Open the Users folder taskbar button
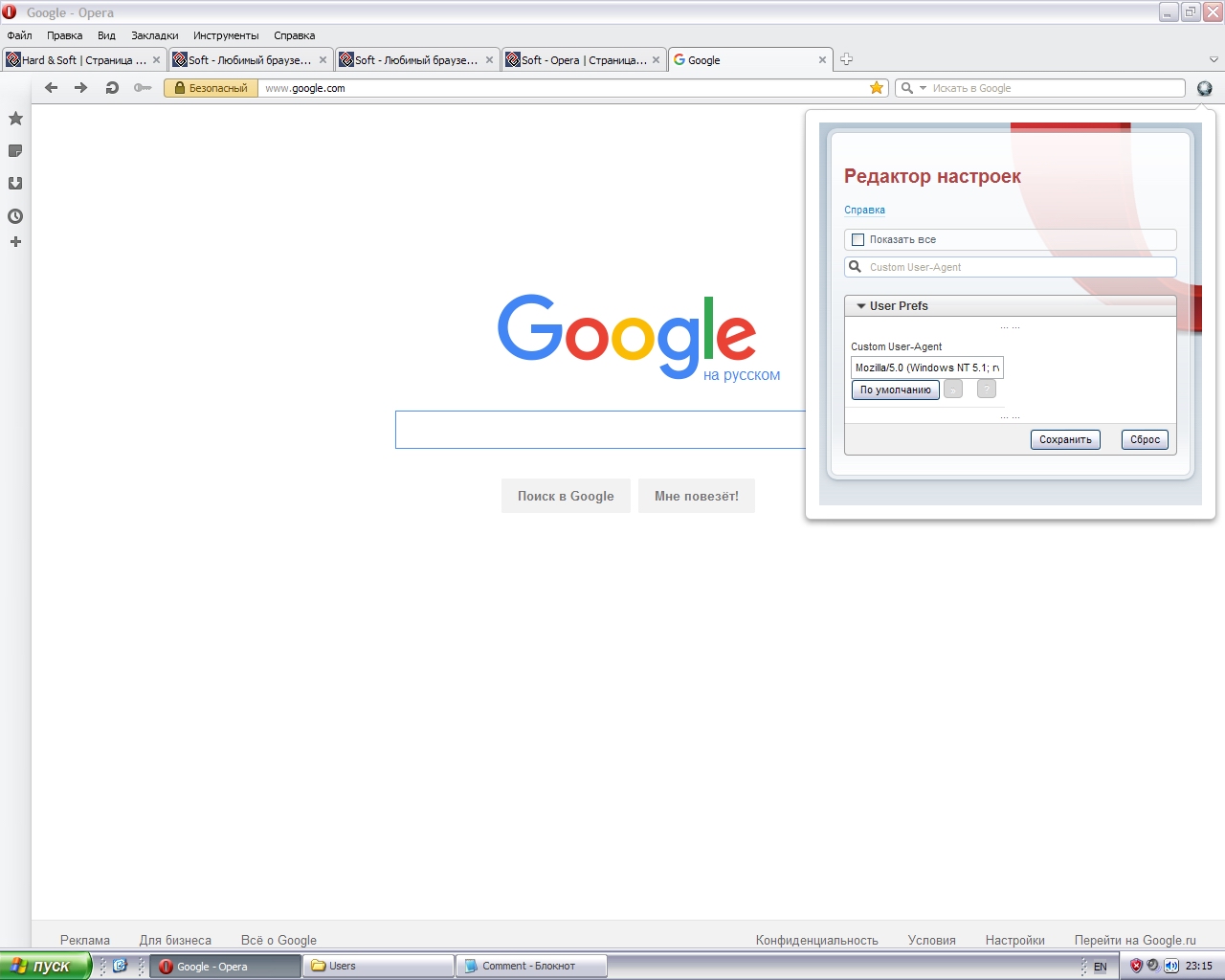The height and width of the screenshot is (980, 1225). pyautogui.click(x=378, y=967)
